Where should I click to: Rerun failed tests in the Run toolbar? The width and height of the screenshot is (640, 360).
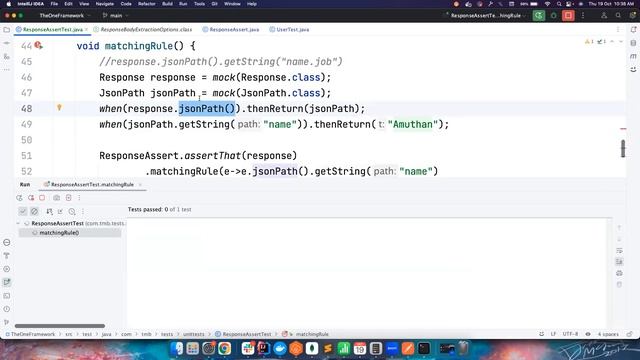31,198
